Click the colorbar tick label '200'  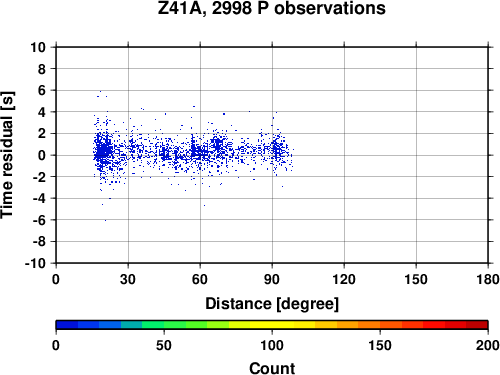[x=488, y=345]
